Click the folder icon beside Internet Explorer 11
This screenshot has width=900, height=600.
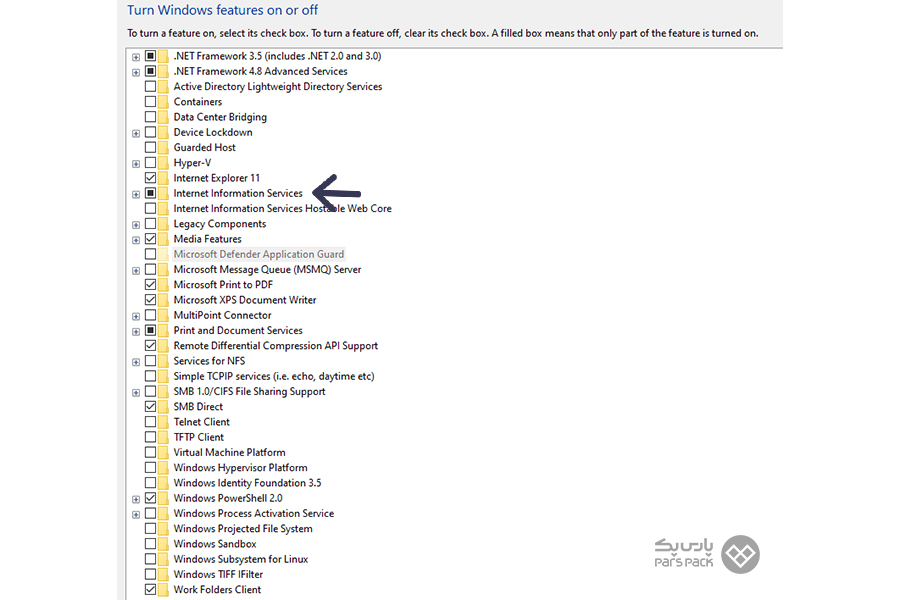[163, 178]
